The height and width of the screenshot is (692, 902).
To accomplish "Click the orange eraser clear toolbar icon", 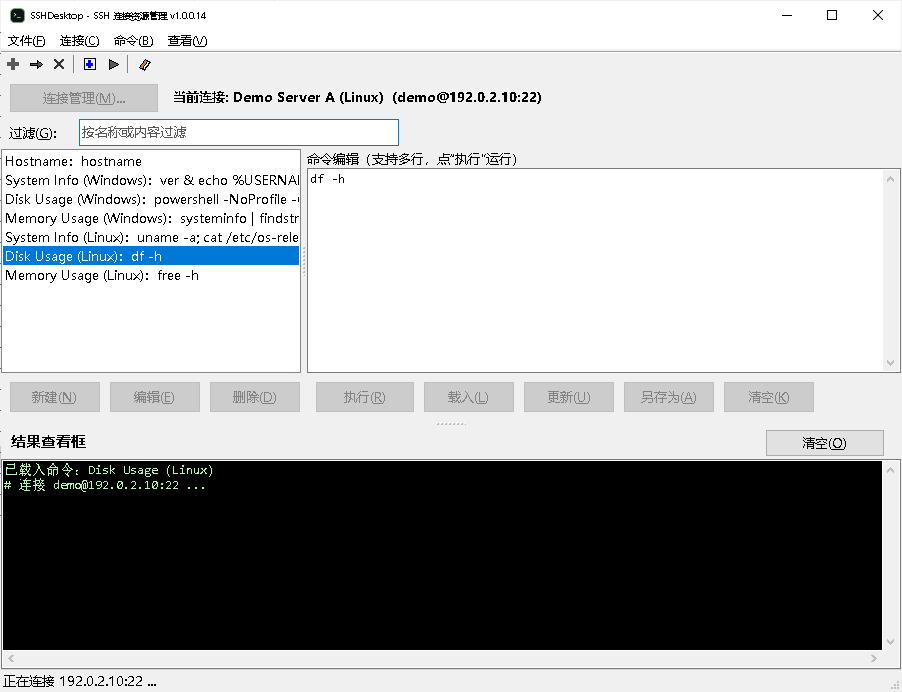I will pyautogui.click(x=144, y=64).
